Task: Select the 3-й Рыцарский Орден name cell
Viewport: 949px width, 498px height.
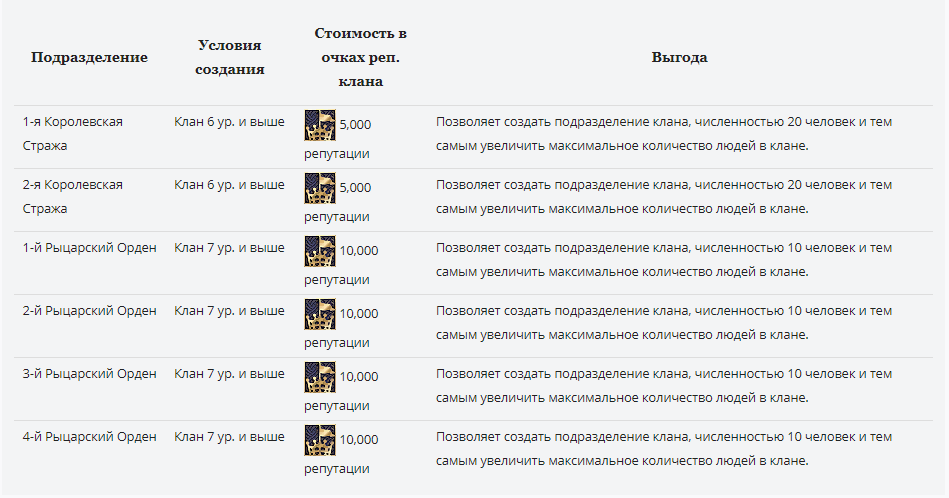Action: (x=90, y=374)
